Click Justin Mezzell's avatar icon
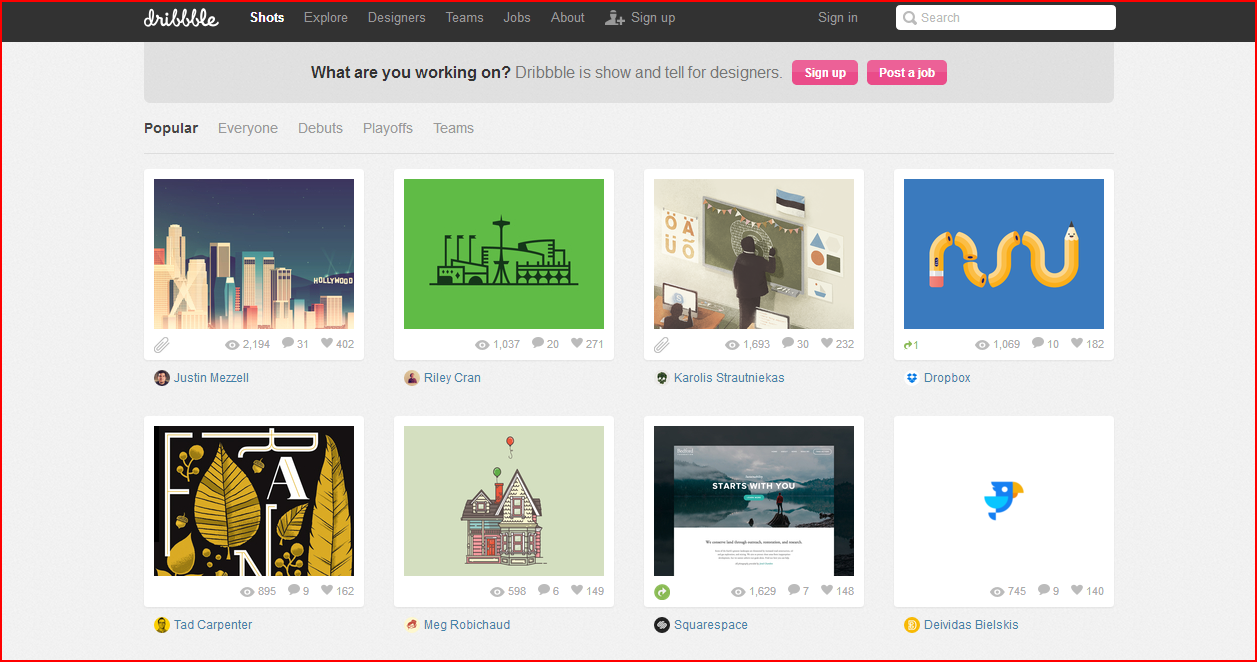 (x=162, y=378)
